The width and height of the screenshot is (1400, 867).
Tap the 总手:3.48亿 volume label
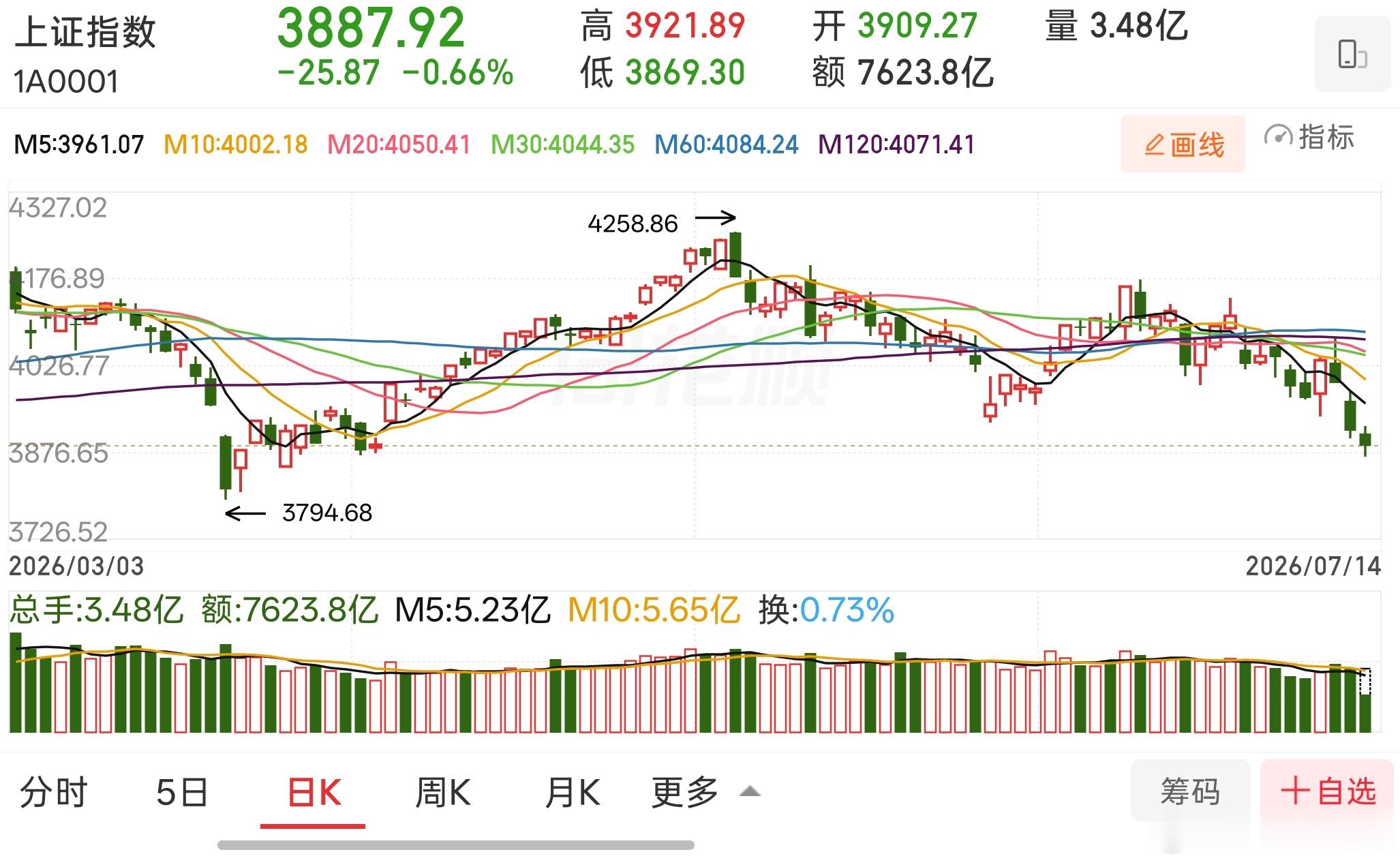point(96,610)
